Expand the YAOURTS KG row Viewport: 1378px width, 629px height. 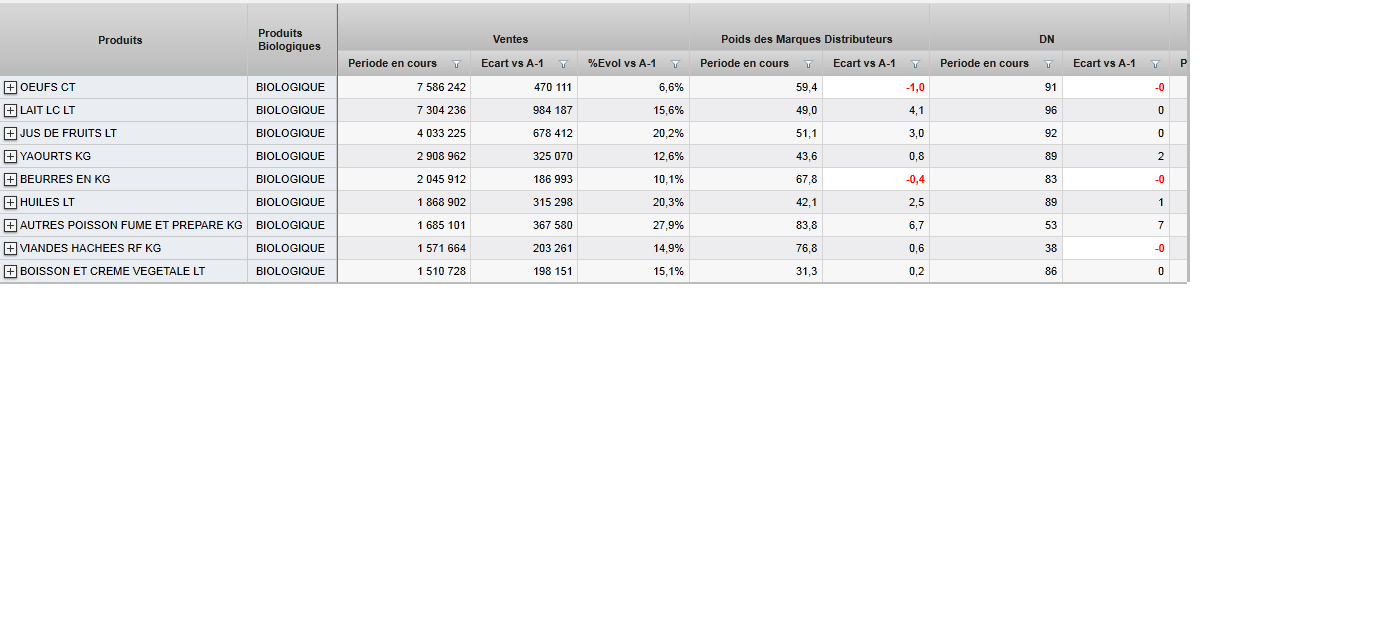[x=11, y=157]
